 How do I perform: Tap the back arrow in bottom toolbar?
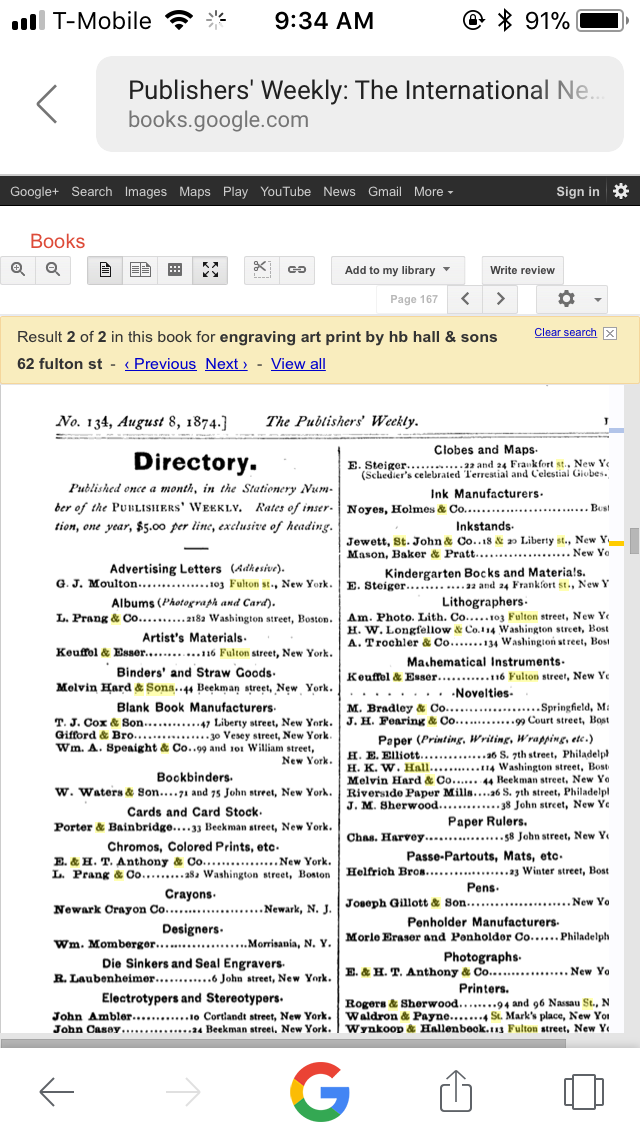click(x=57, y=1092)
